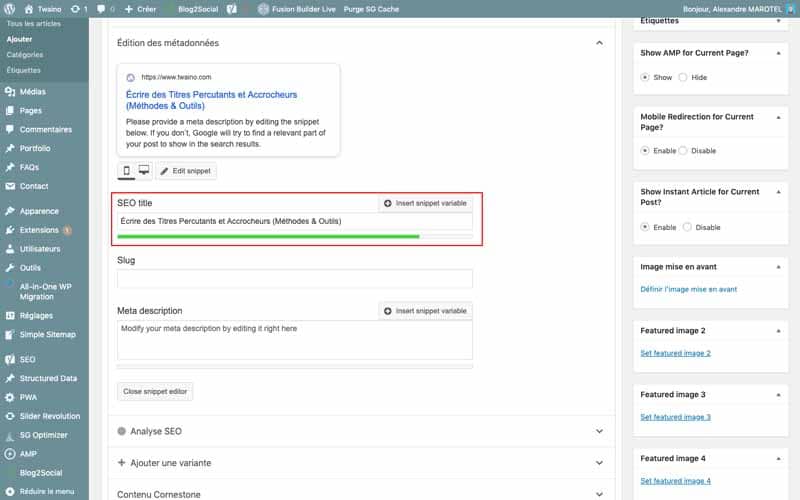Select Disable for Show Instant Article
This screenshot has height=500, width=800.
click(687, 227)
